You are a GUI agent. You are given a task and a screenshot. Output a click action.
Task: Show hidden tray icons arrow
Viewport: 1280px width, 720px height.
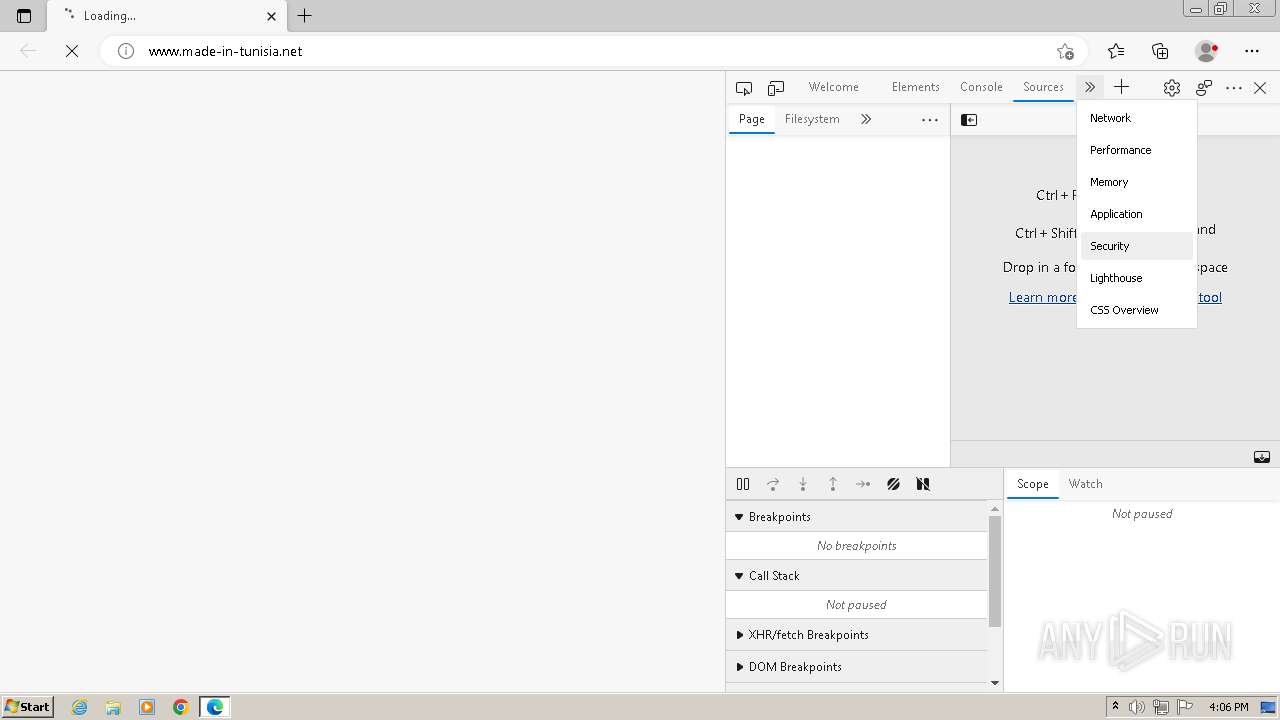(1115, 707)
